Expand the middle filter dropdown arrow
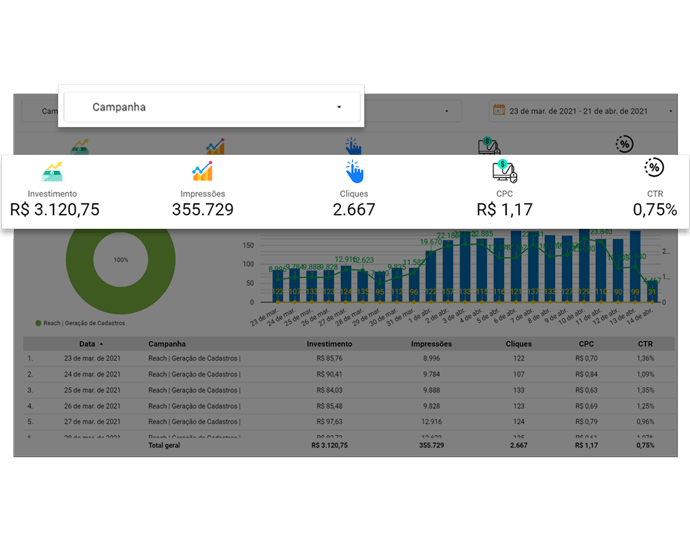 [447, 111]
